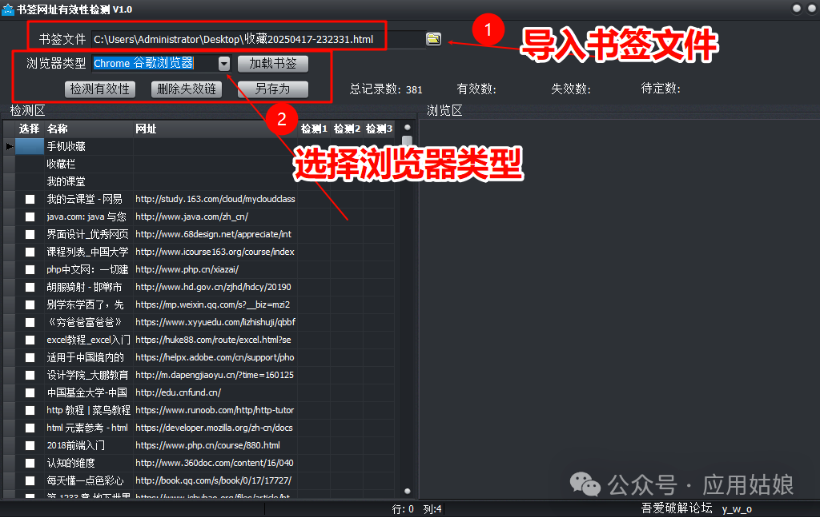820x517 pixels.
Task: Tick checkbox for 课程列表_中国大学 row
Action: [x=30, y=252]
